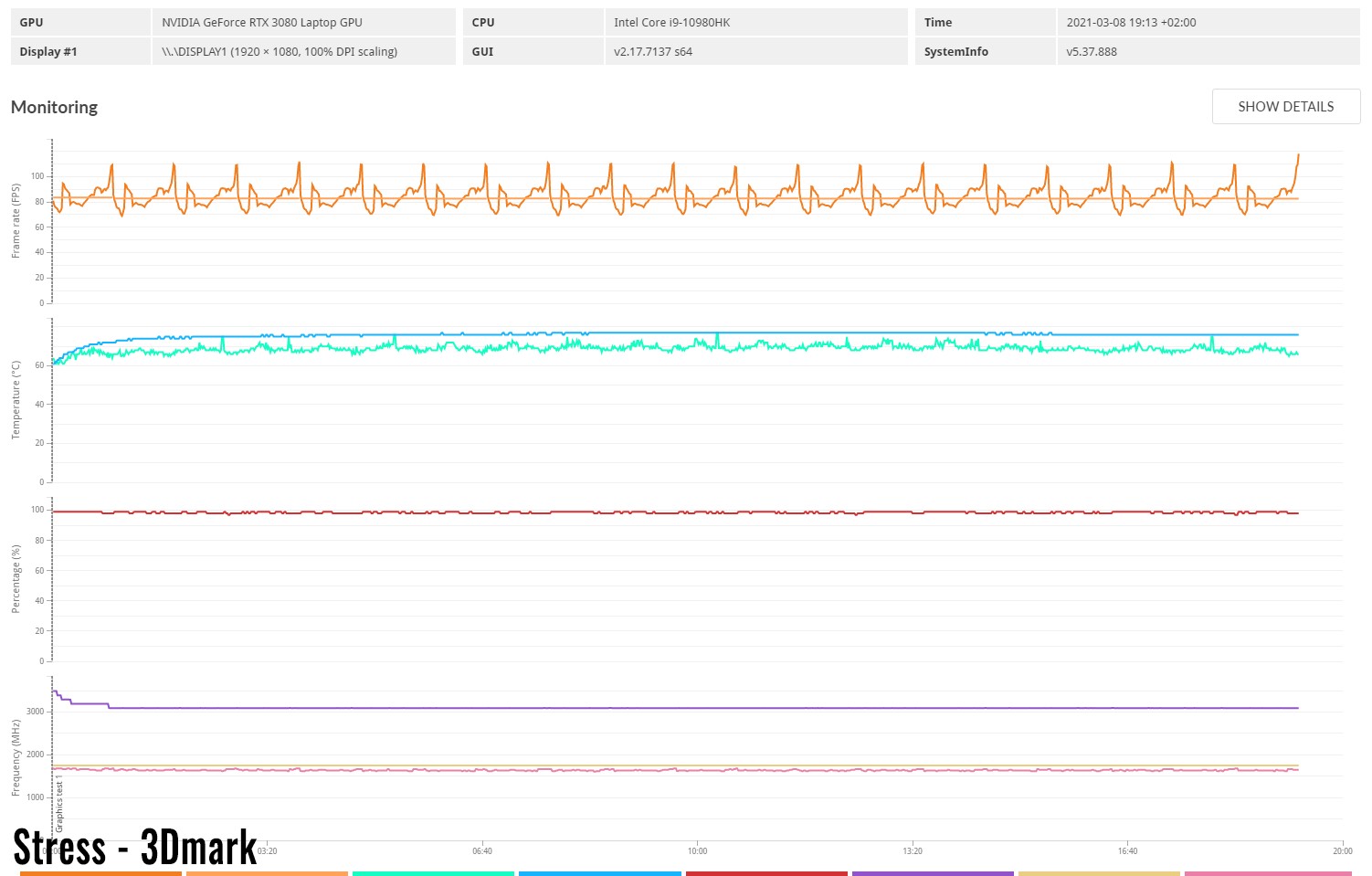Toggle the blue legend color bar
This screenshot has width=1372, height=876.
point(599,872)
